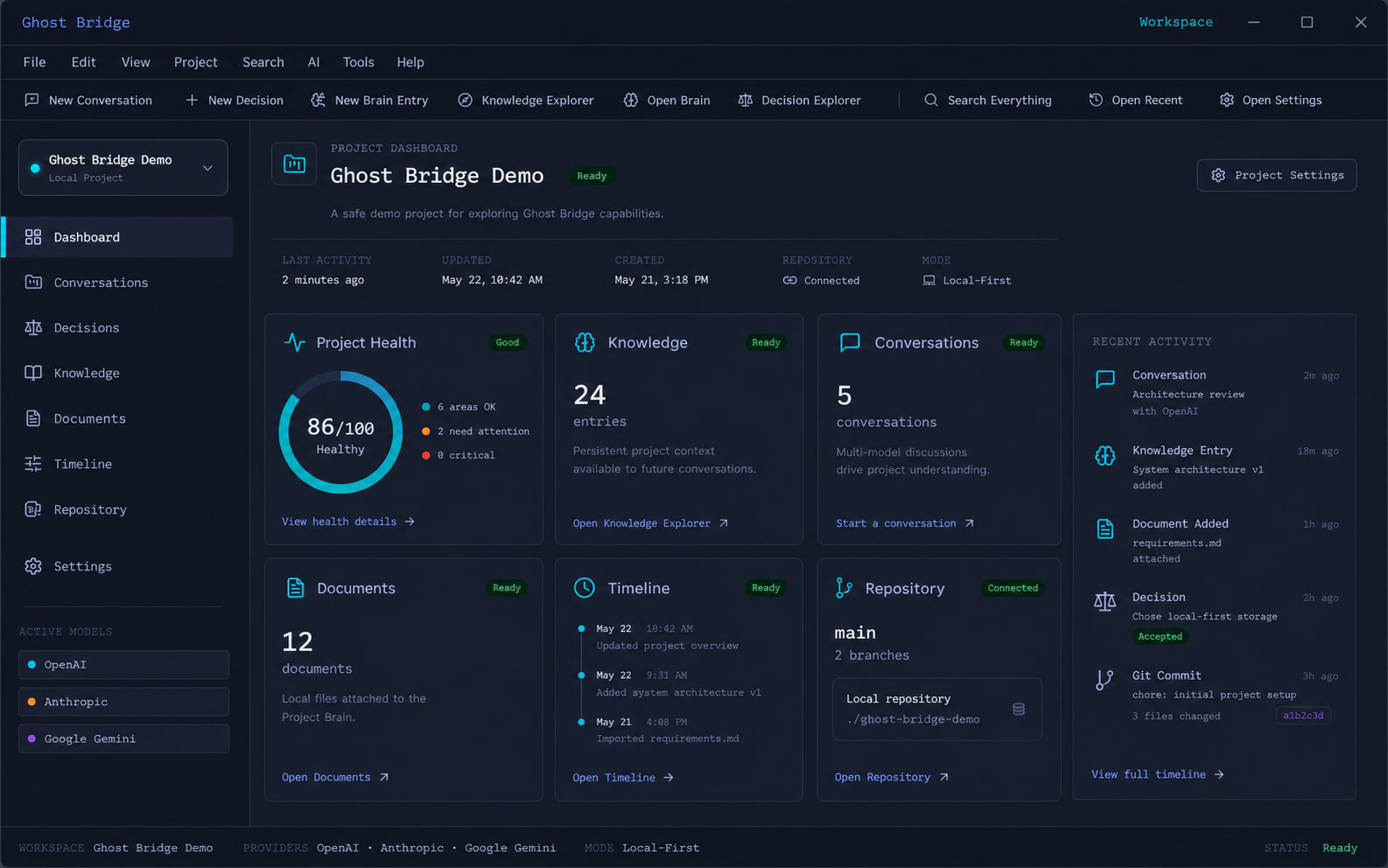Click the Open Repository link
Screen dimensions: 1388x868
891,777
